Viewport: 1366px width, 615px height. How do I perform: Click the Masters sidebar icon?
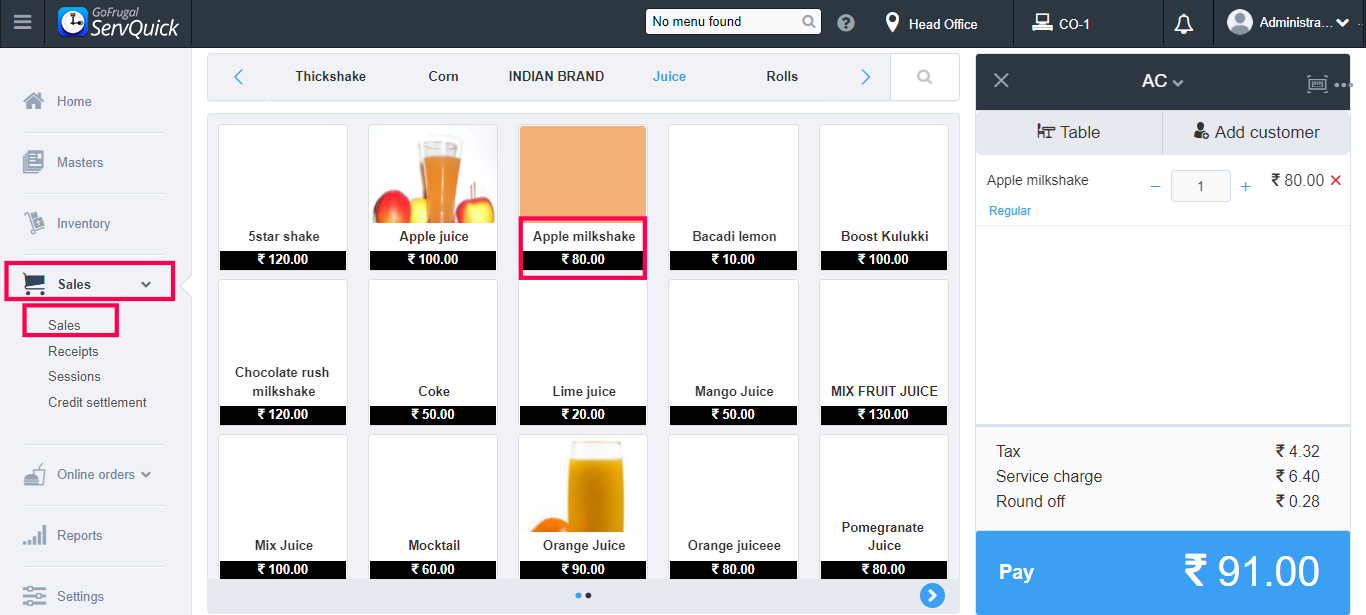34,162
